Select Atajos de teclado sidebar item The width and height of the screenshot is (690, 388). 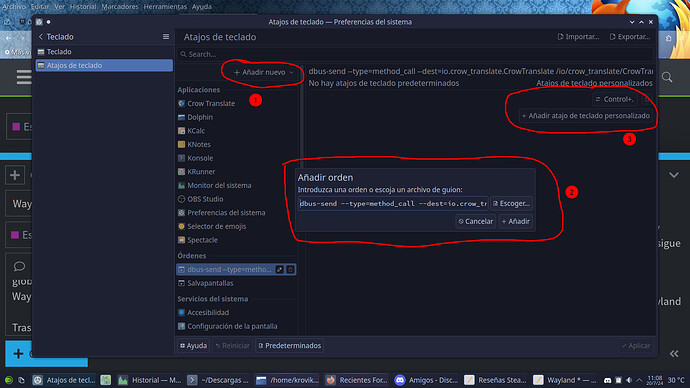[104, 65]
